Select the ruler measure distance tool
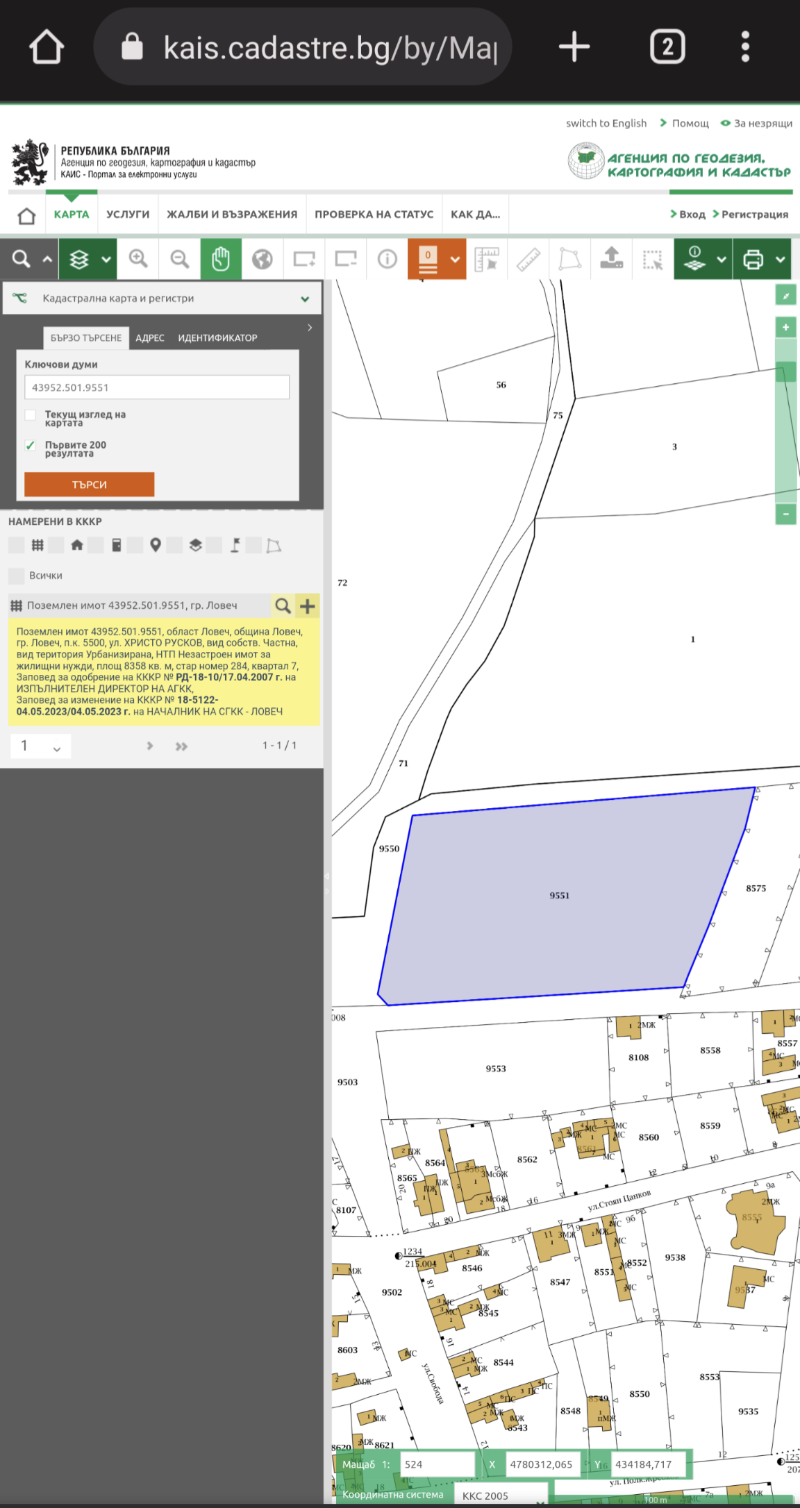 [x=528, y=259]
